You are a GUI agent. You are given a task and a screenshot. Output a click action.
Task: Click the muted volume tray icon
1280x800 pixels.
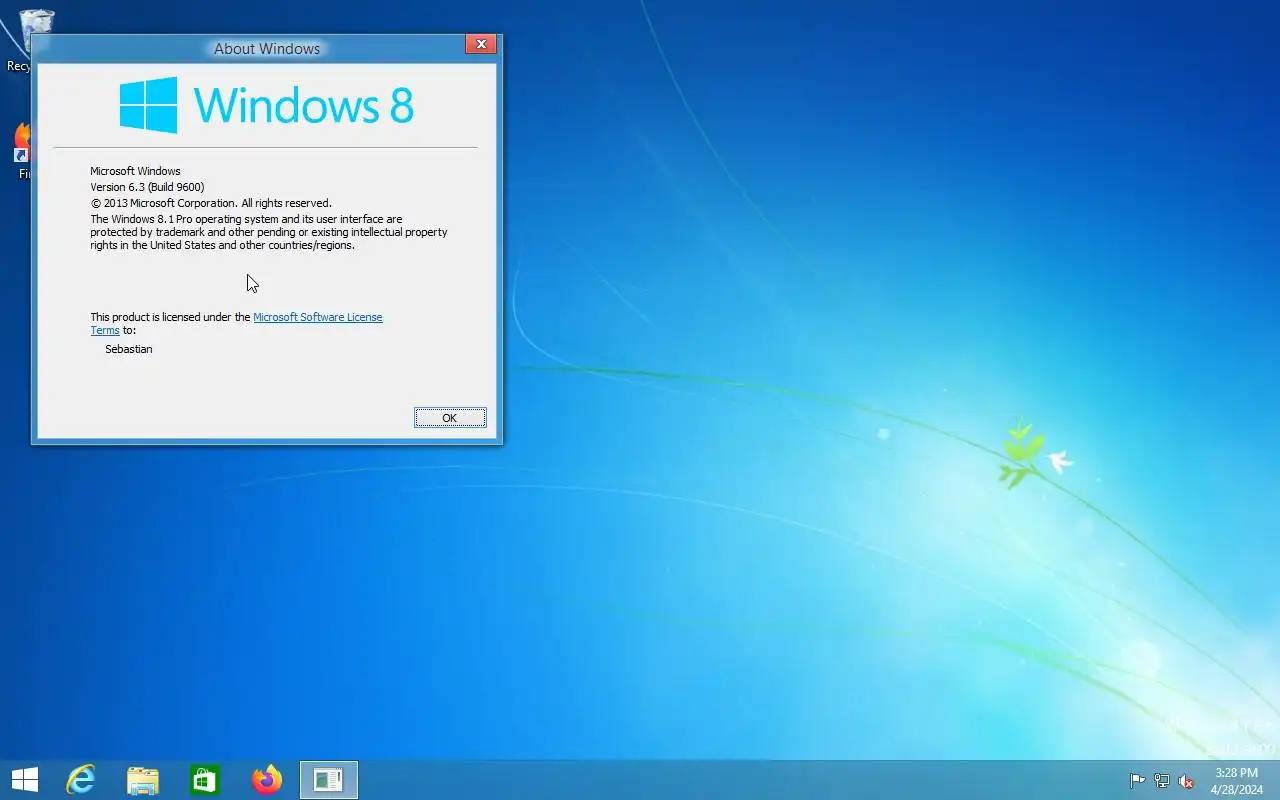pos(1186,781)
